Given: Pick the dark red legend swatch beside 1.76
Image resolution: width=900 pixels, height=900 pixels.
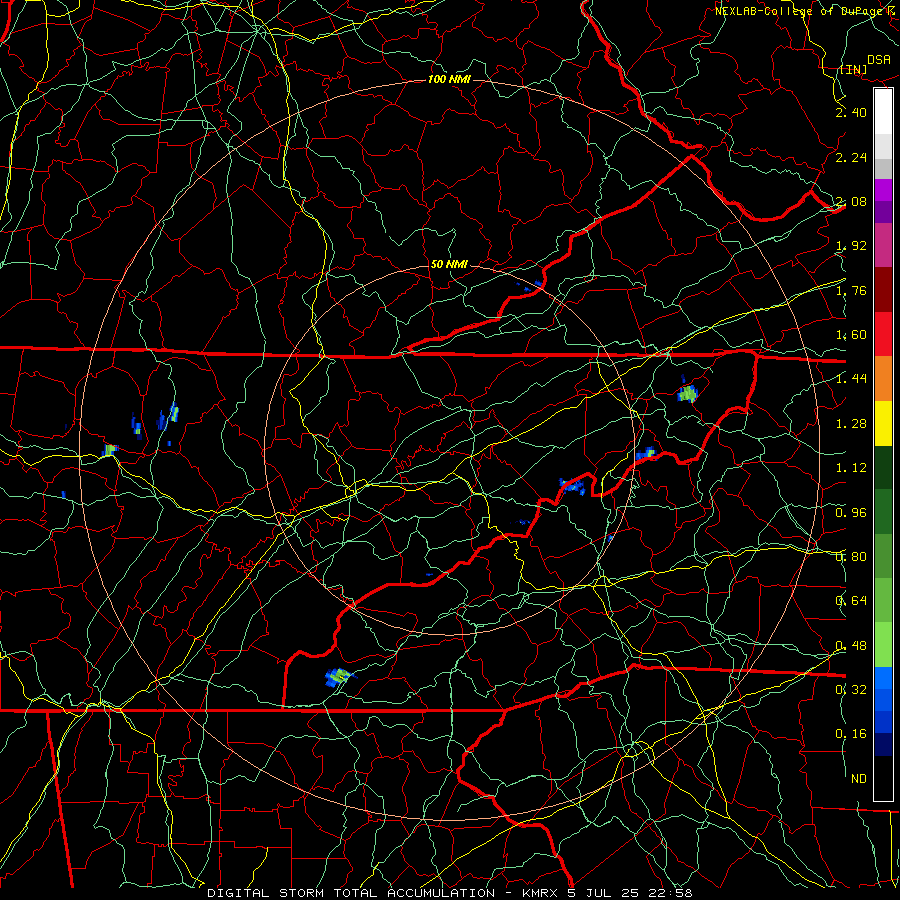Looking at the screenshot, I should click(883, 290).
